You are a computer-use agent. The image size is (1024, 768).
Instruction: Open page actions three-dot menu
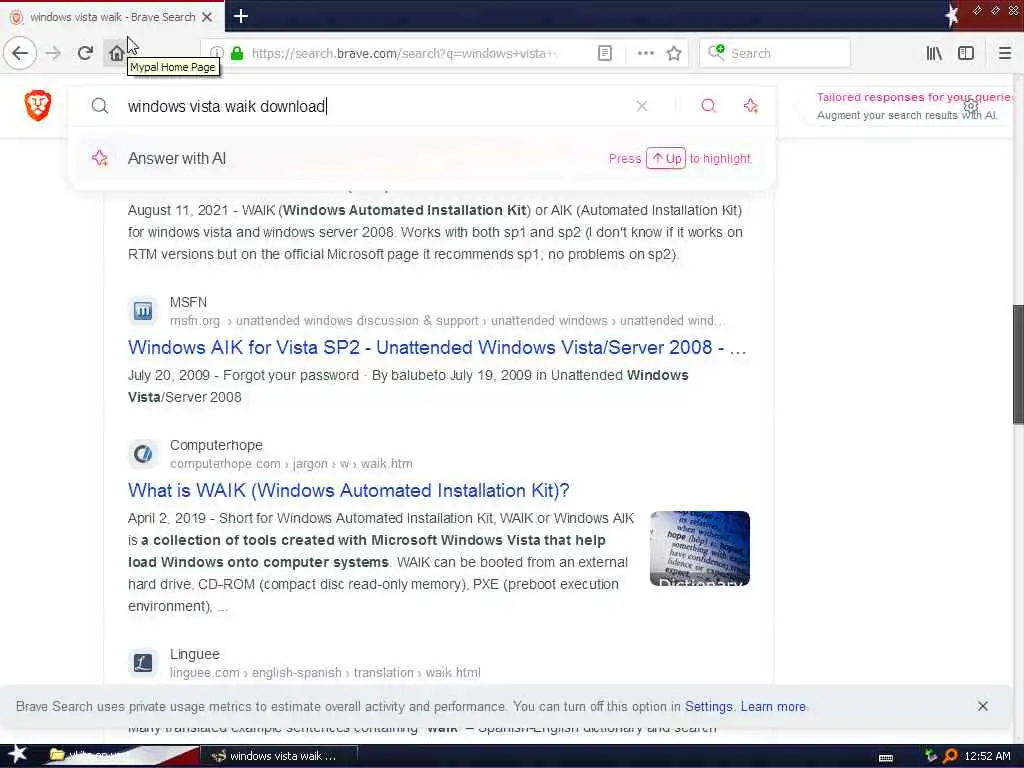(x=645, y=53)
